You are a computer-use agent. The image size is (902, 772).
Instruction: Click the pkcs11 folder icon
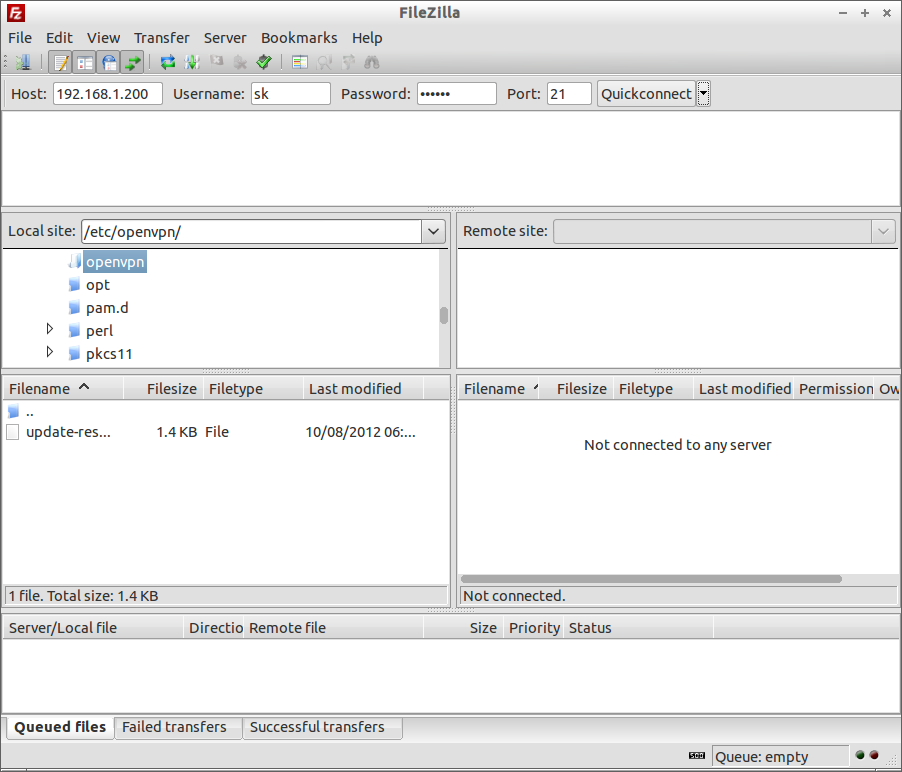click(74, 354)
